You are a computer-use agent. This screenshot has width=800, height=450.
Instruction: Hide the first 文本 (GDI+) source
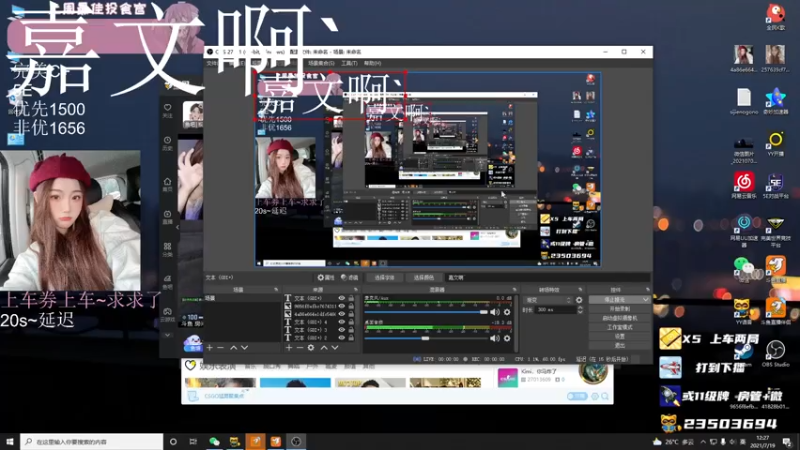pyautogui.click(x=341, y=298)
